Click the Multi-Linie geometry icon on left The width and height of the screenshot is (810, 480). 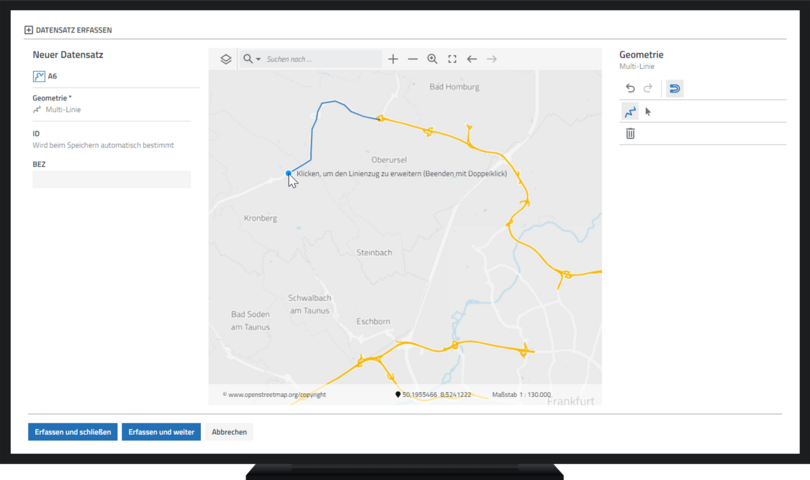pos(37,110)
